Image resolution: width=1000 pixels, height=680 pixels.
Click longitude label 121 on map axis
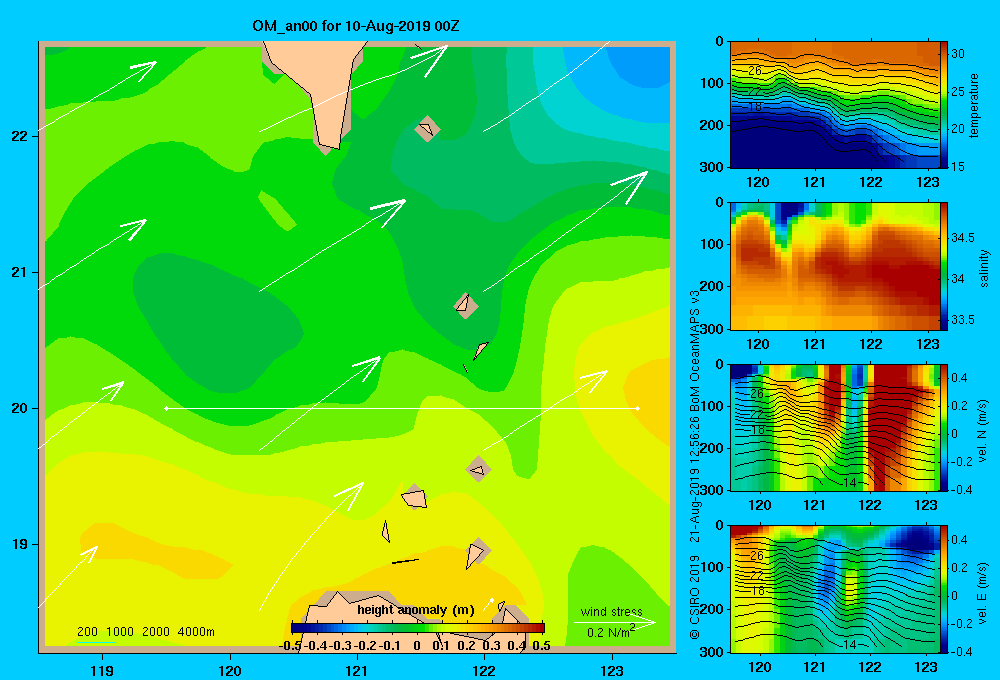point(357,670)
